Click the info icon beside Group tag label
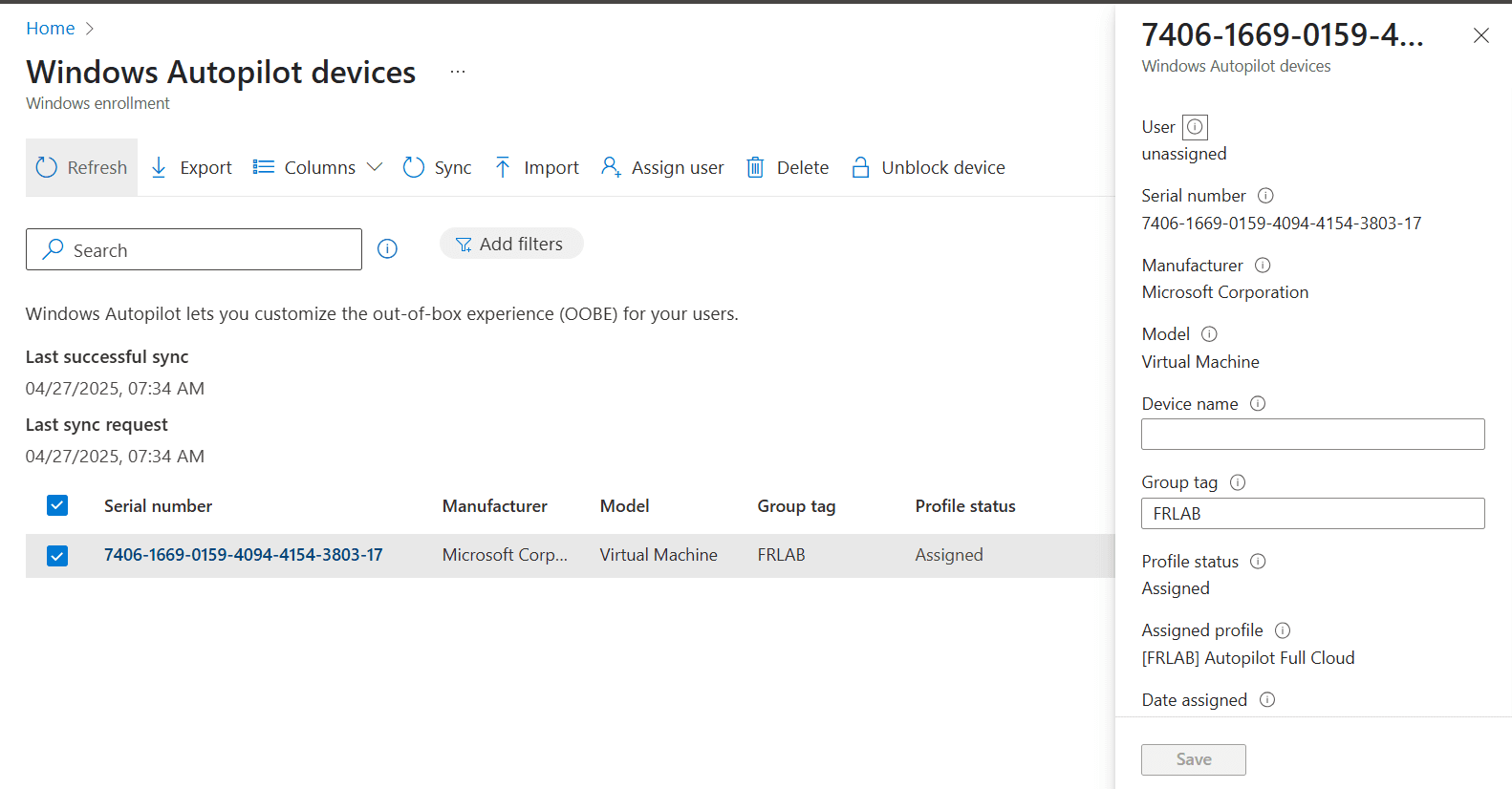Screen dimensions: 1512x789 [x=1238, y=482]
